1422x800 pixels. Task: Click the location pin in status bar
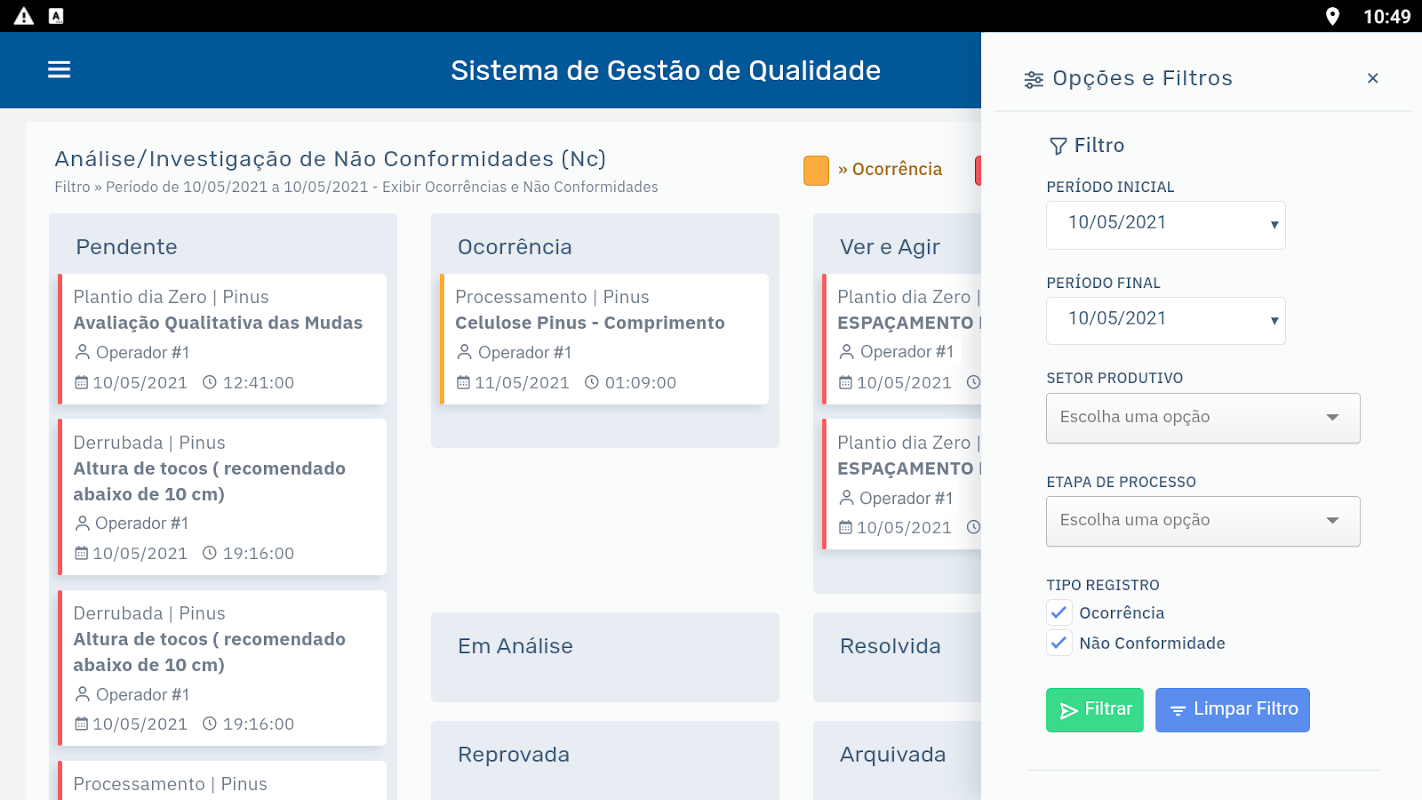1332,16
